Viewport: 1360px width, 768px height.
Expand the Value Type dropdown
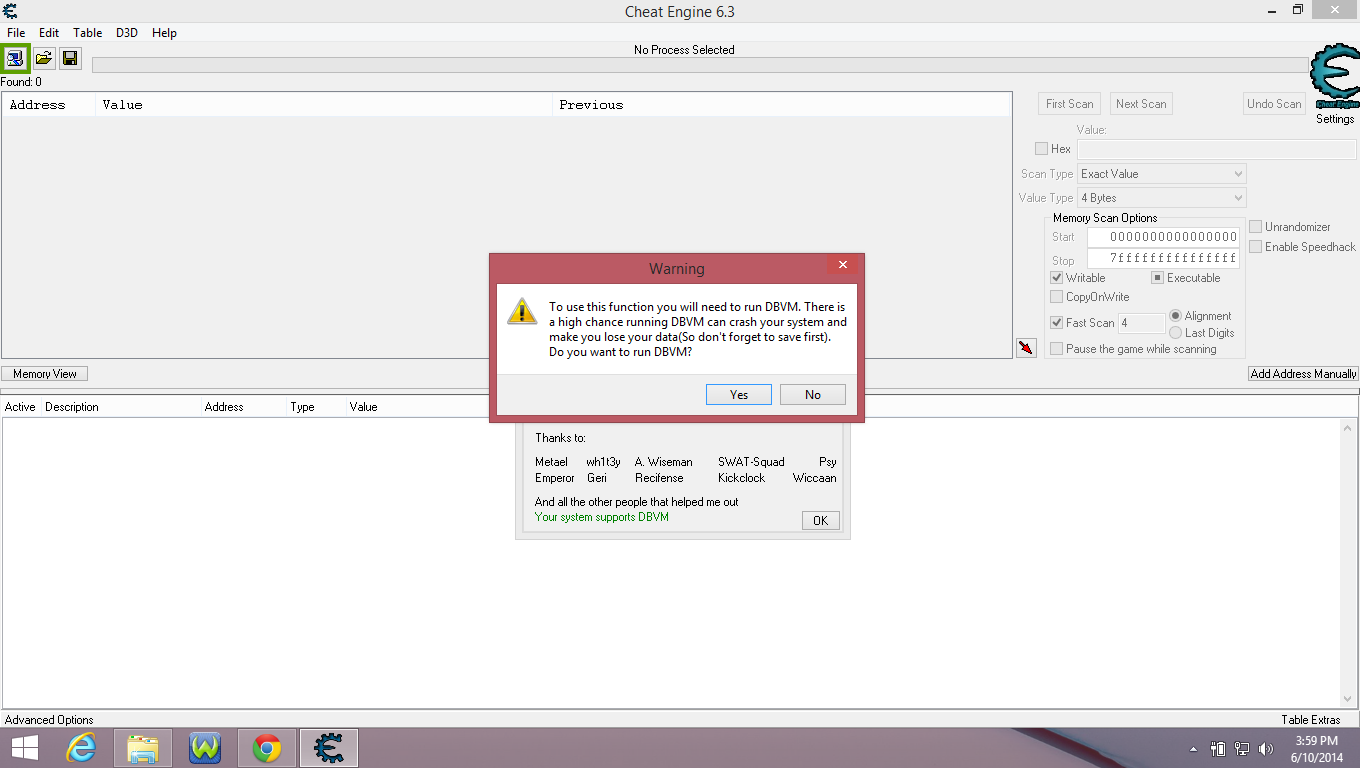(1161, 198)
